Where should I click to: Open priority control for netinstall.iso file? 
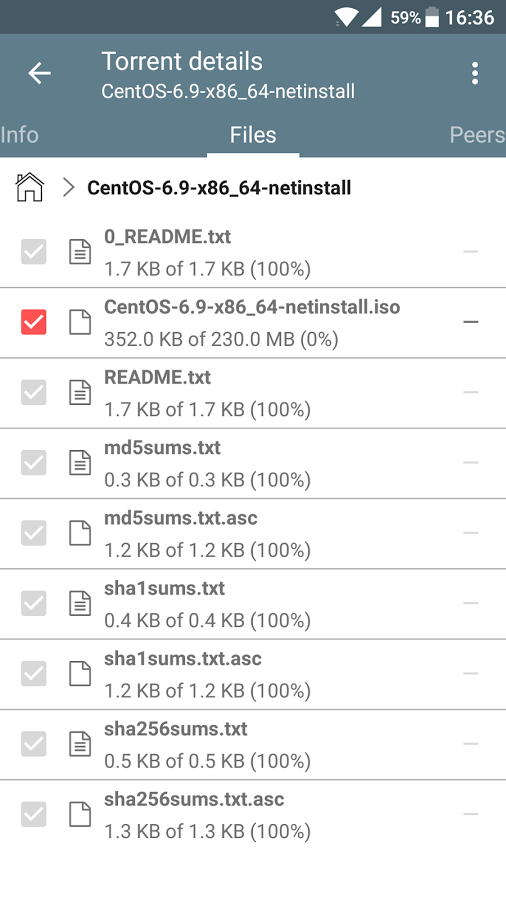click(x=470, y=322)
